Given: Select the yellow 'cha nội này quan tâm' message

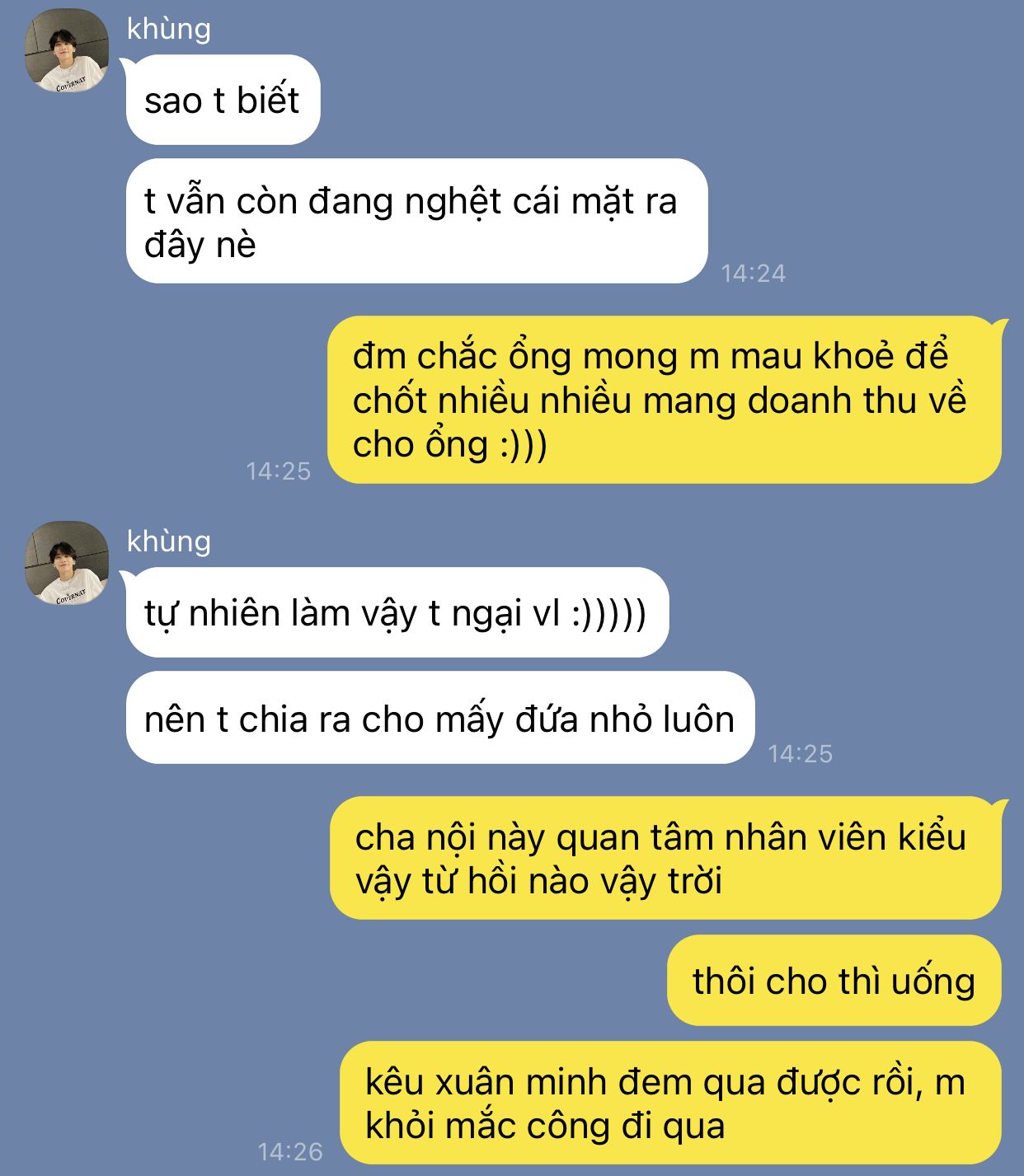Looking at the screenshot, I should 665,858.
